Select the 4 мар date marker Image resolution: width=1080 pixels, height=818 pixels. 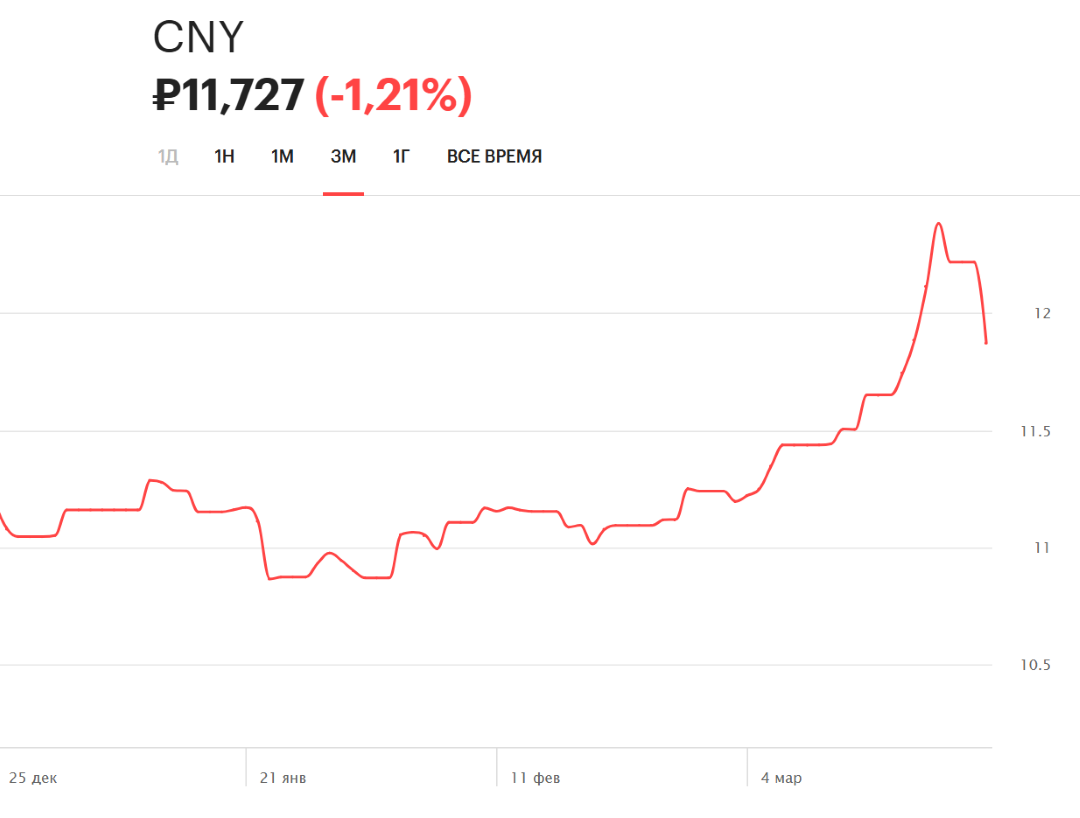pos(780,778)
